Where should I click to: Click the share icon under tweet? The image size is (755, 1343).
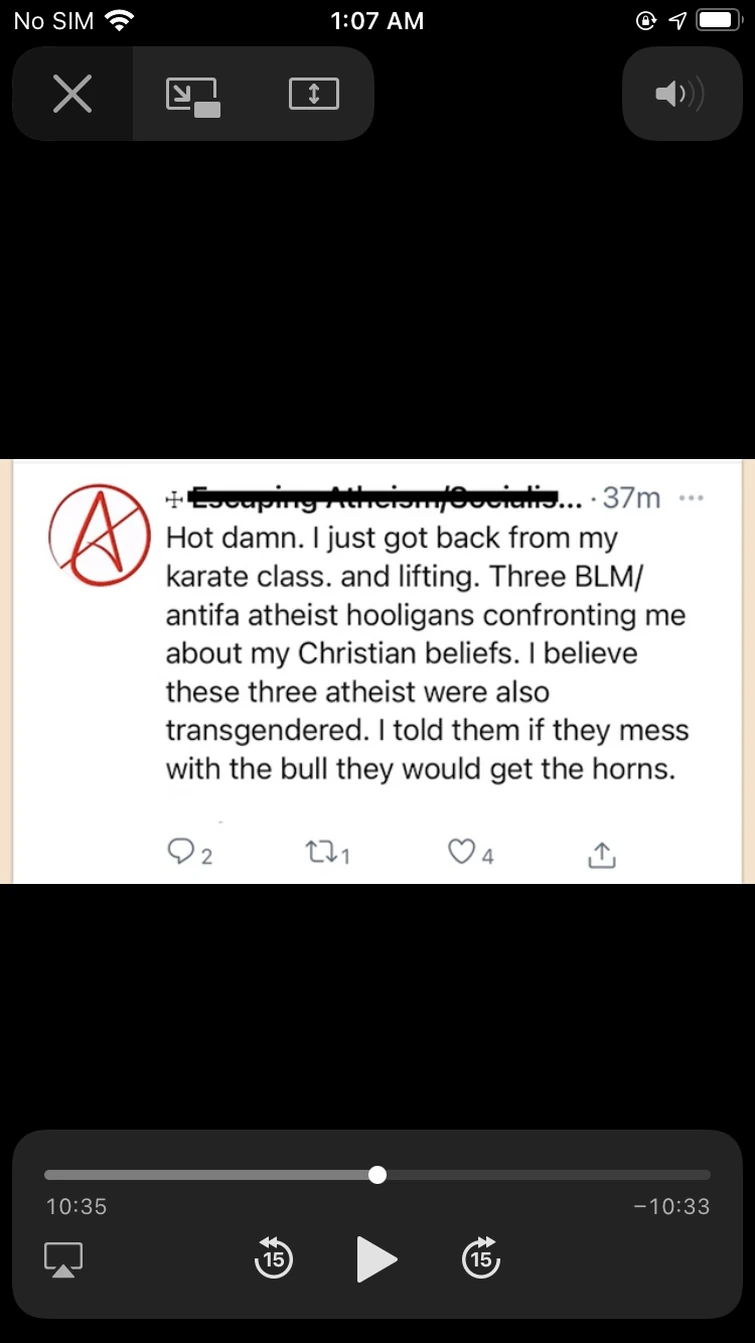[x=601, y=854]
